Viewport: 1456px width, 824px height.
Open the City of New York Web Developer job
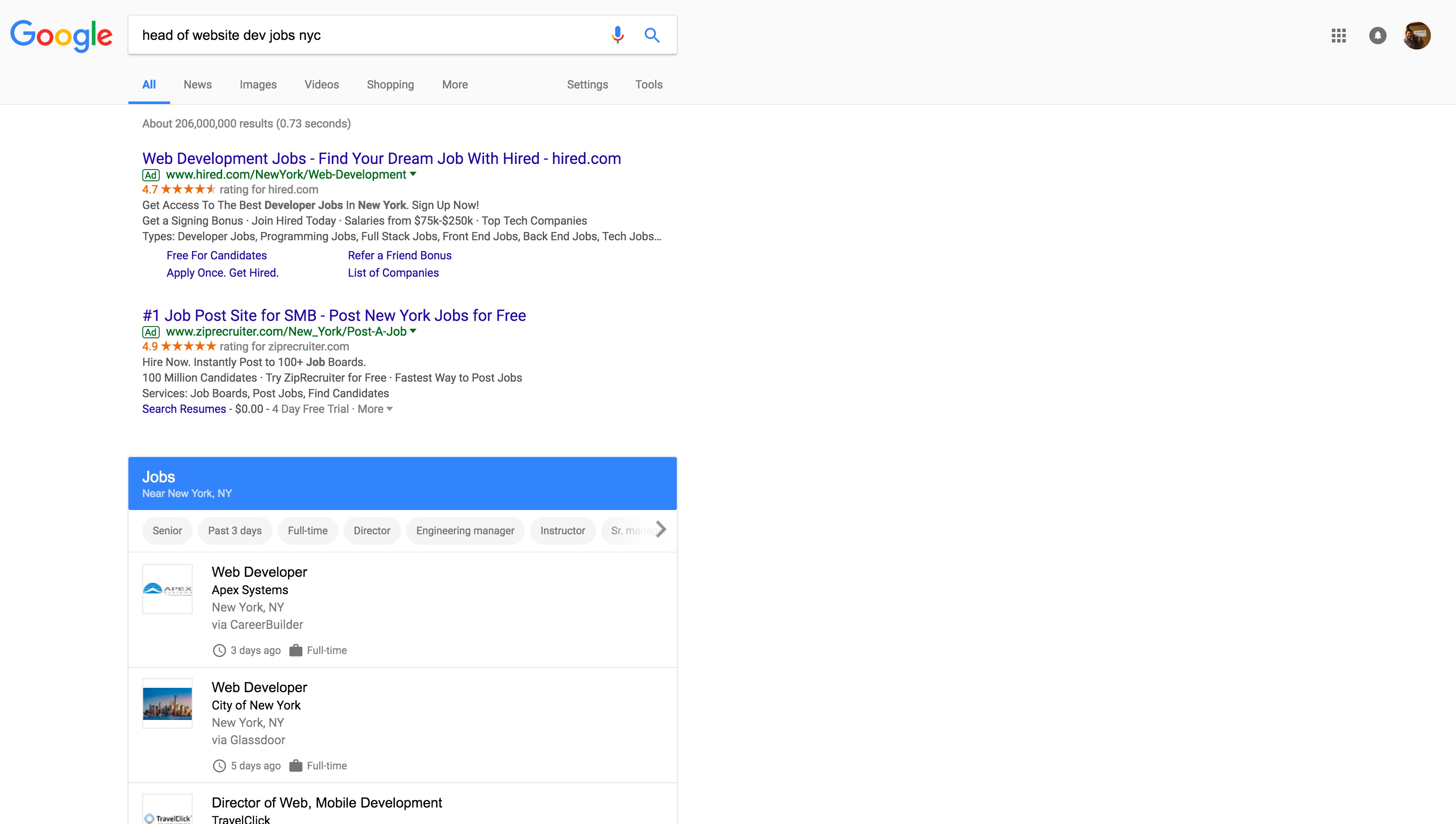(x=403, y=726)
